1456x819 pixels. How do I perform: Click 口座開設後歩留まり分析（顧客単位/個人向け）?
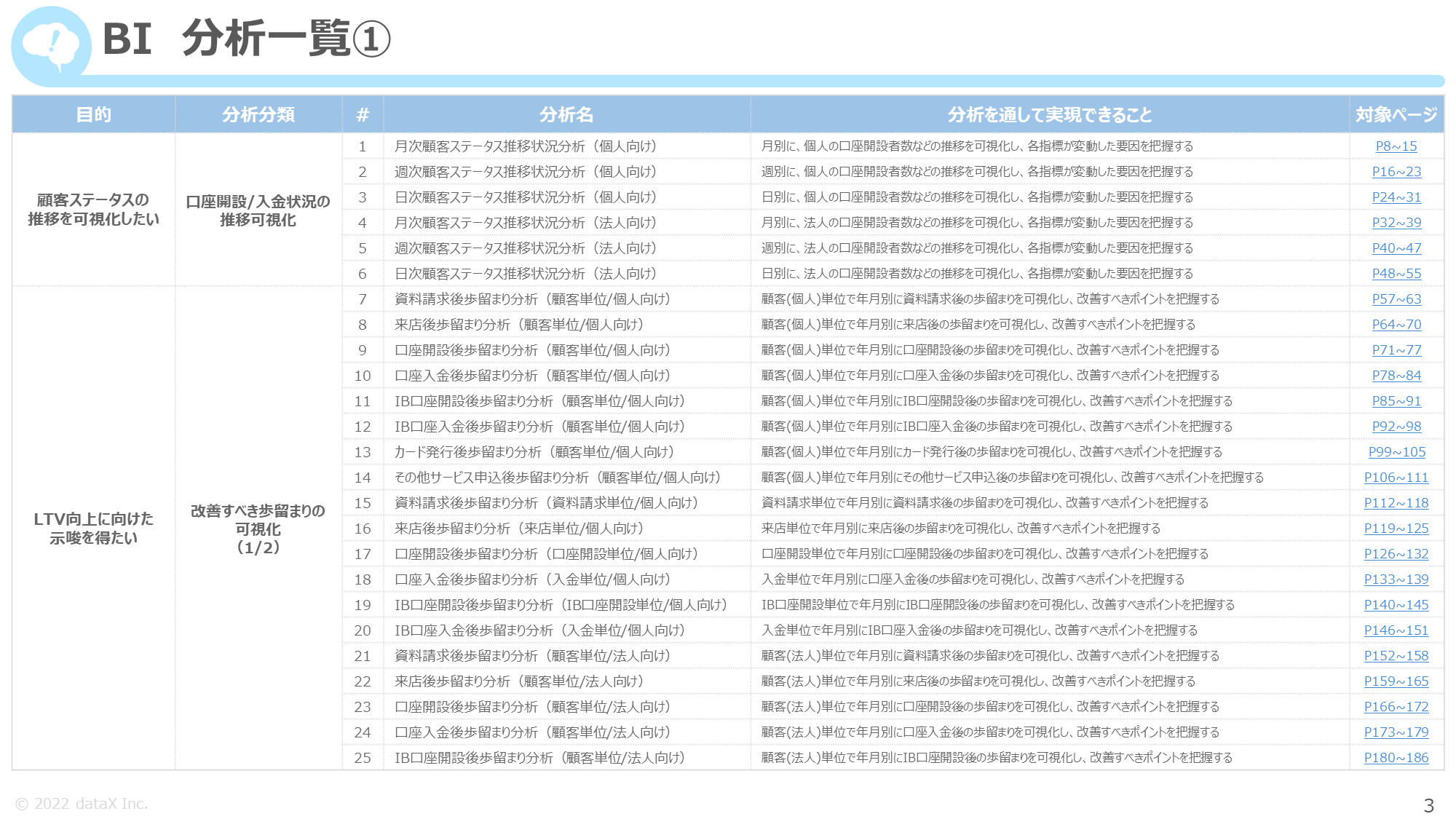click(x=532, y=350)
